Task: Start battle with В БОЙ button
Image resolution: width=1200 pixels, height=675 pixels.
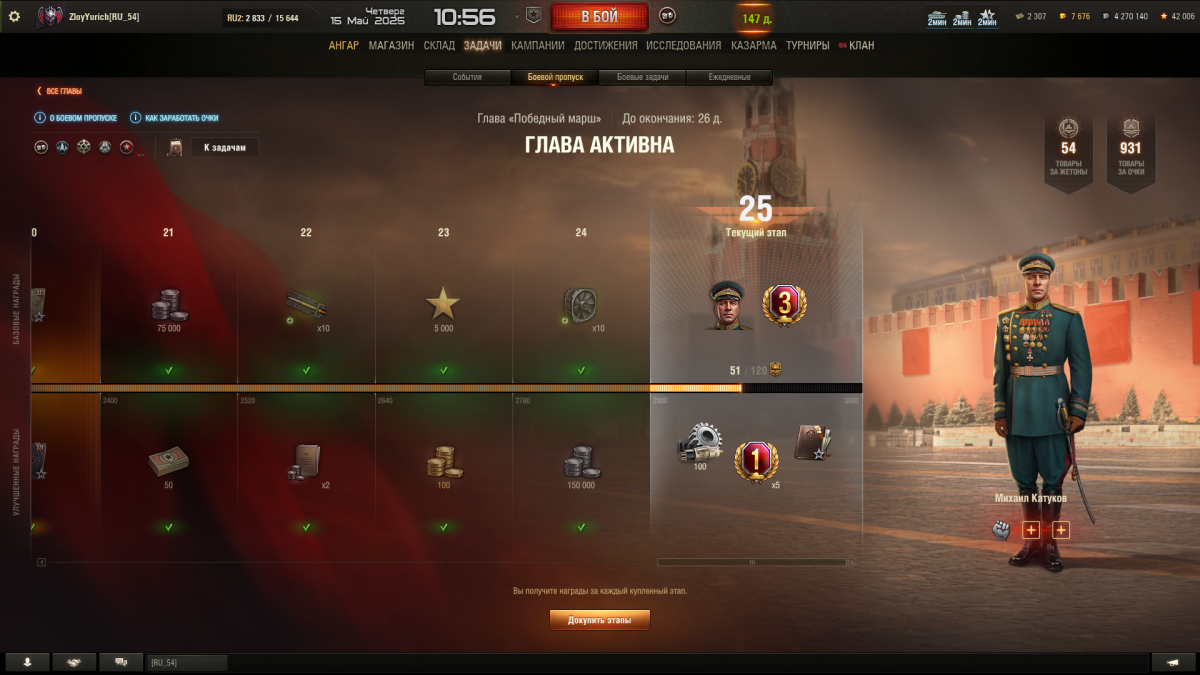Action: pyautogui.click(x=600, y=17)
